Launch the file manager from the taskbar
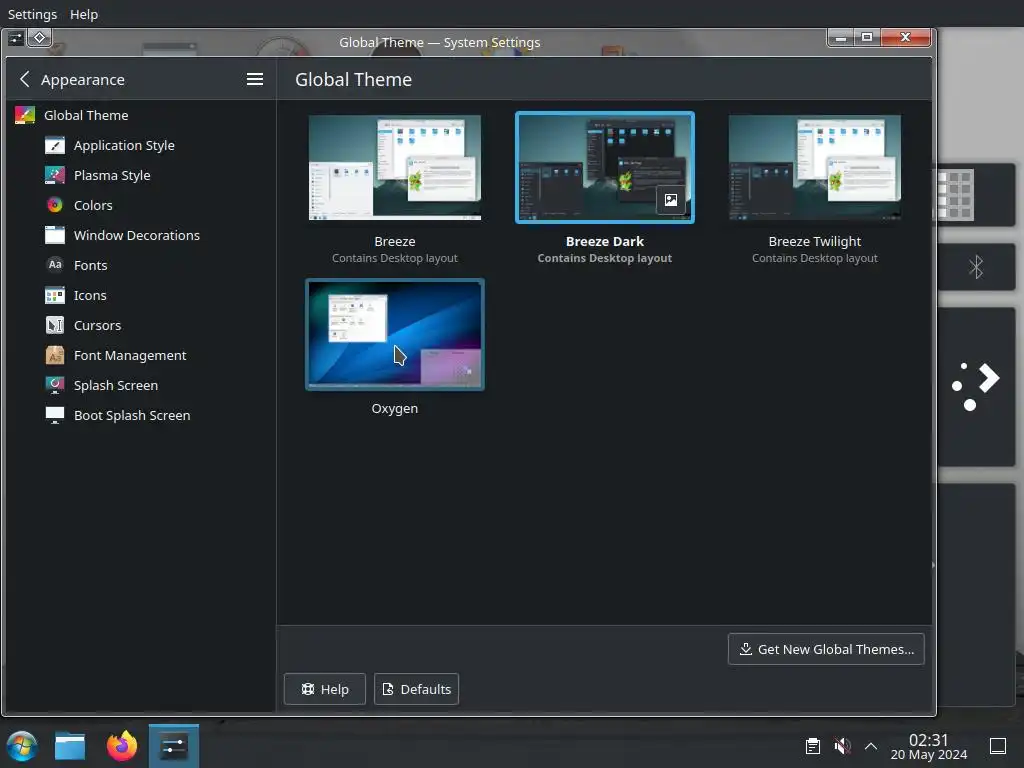 [70, 746]
